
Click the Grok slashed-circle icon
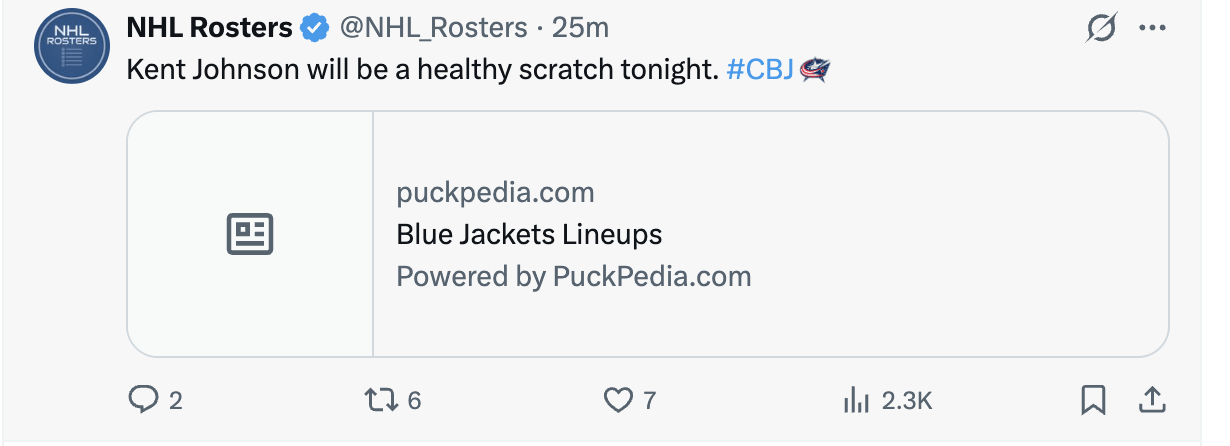pos(1101,29)
